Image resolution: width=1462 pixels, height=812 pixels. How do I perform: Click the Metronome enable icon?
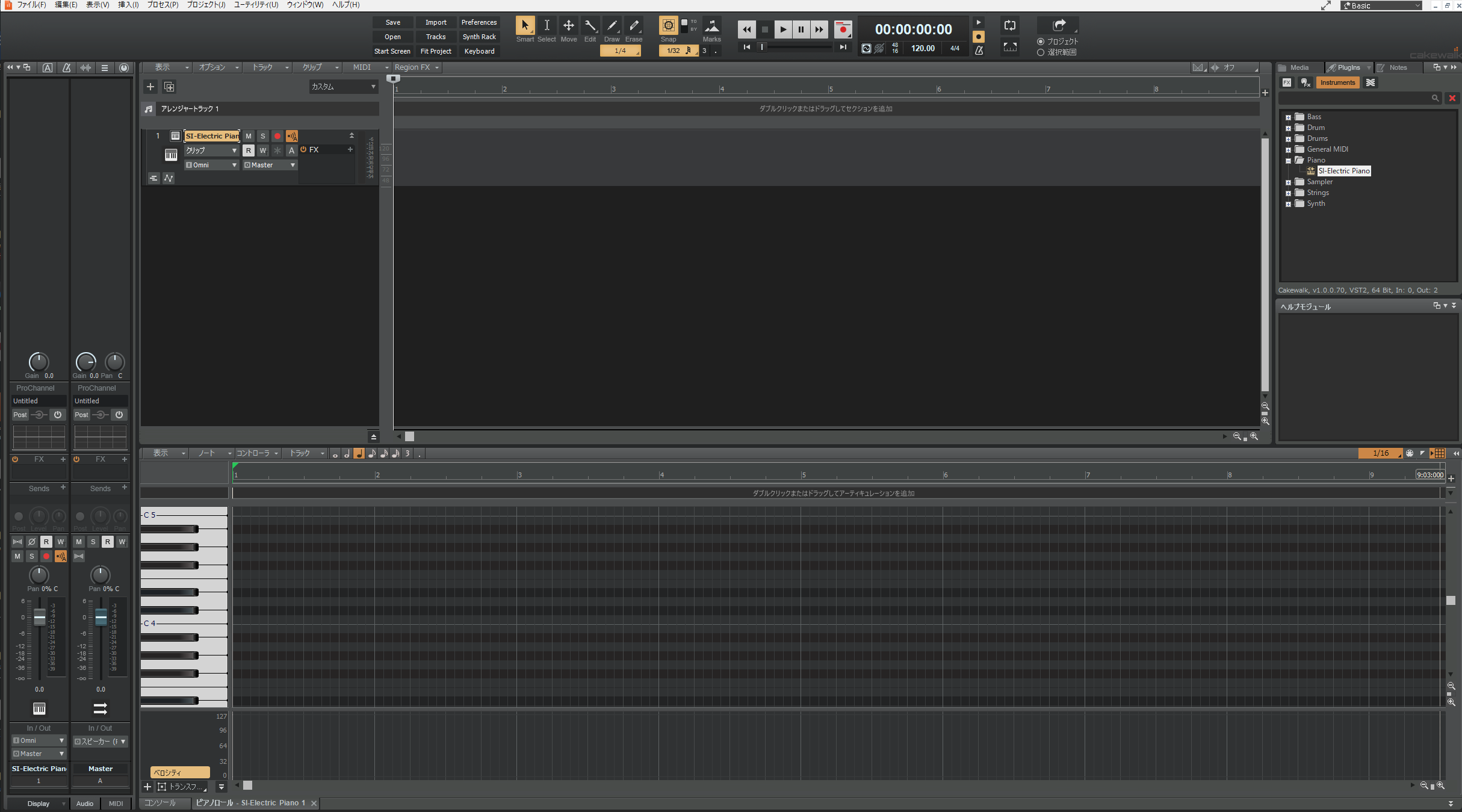(x=977, y=49)
